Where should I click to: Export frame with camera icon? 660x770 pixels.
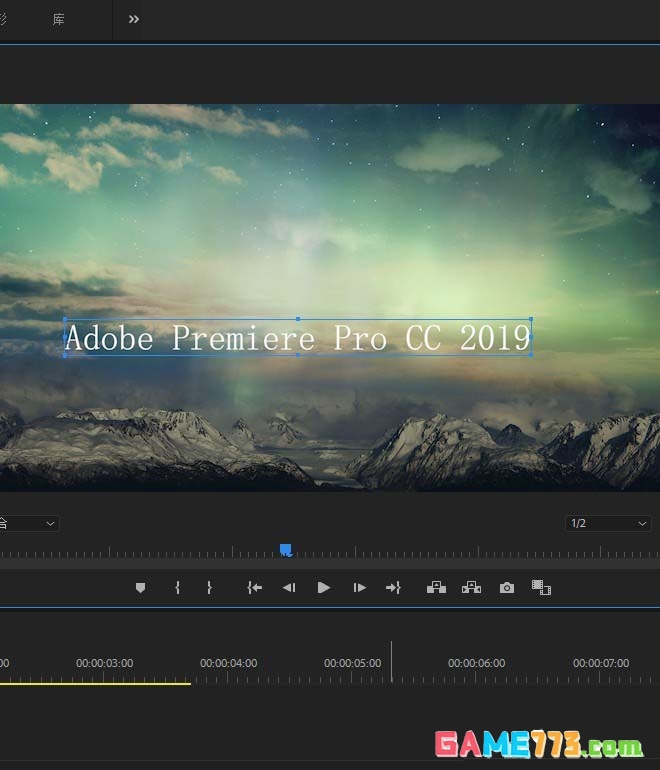(x=507, y=587)
